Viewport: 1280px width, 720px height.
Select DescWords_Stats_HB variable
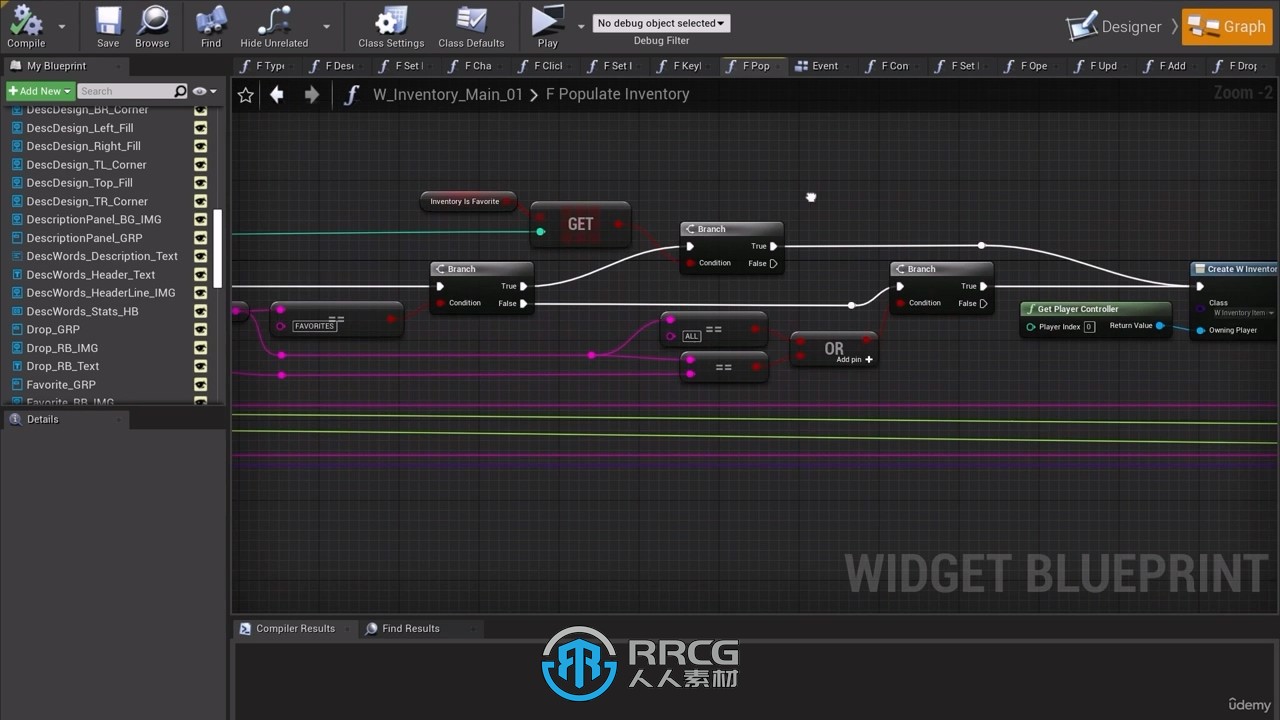coord(82,311)
